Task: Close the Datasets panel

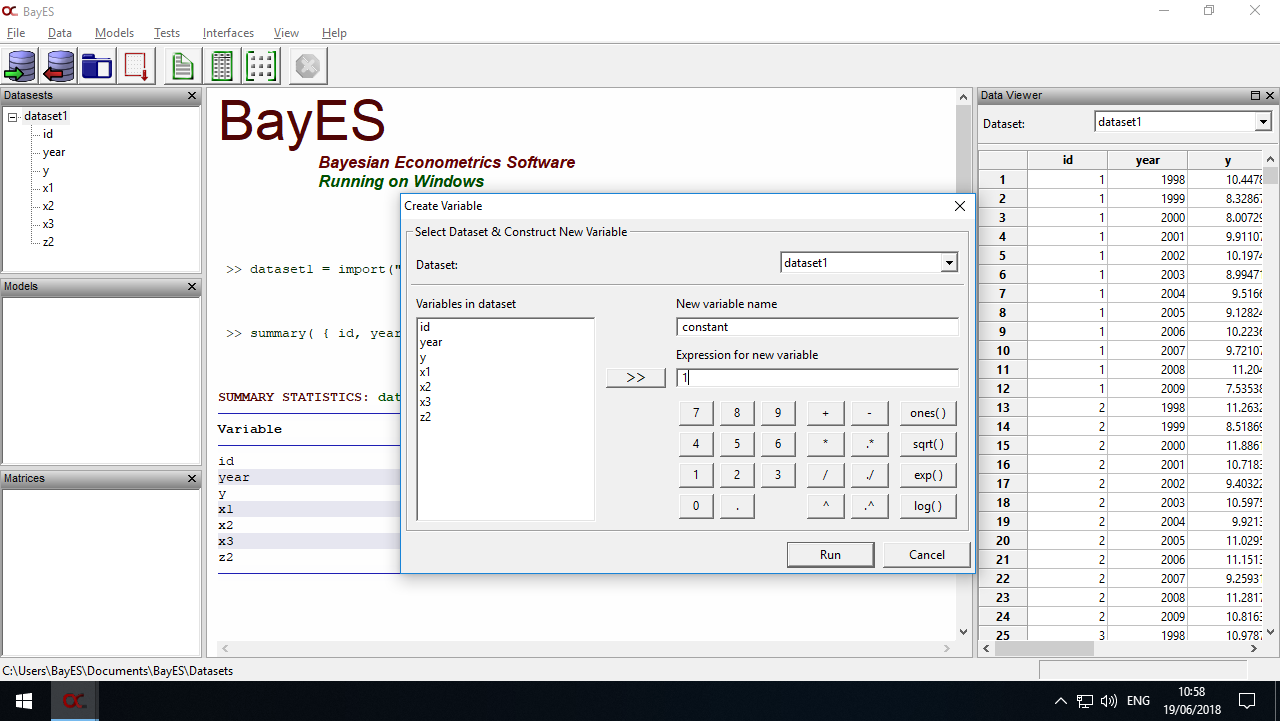Action: coord(192,96)
